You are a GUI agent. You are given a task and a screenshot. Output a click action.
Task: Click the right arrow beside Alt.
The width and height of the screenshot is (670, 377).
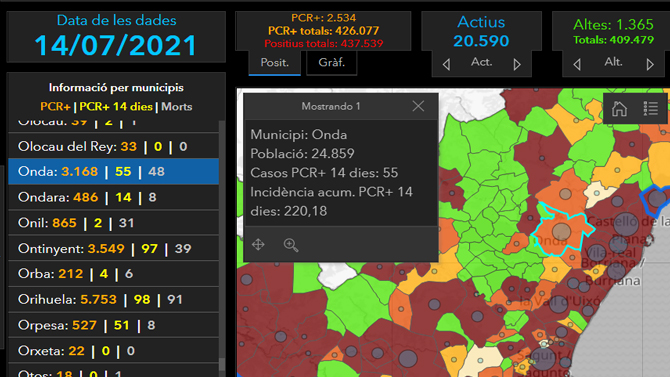click(650, 65)
